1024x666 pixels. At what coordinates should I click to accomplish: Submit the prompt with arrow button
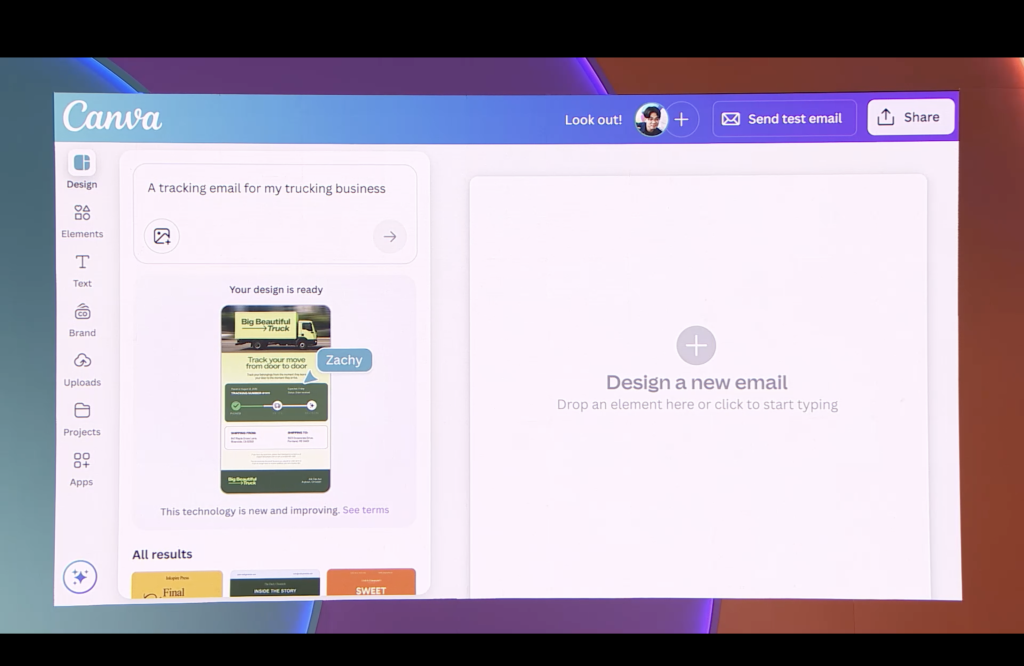[x=390, y=236]
